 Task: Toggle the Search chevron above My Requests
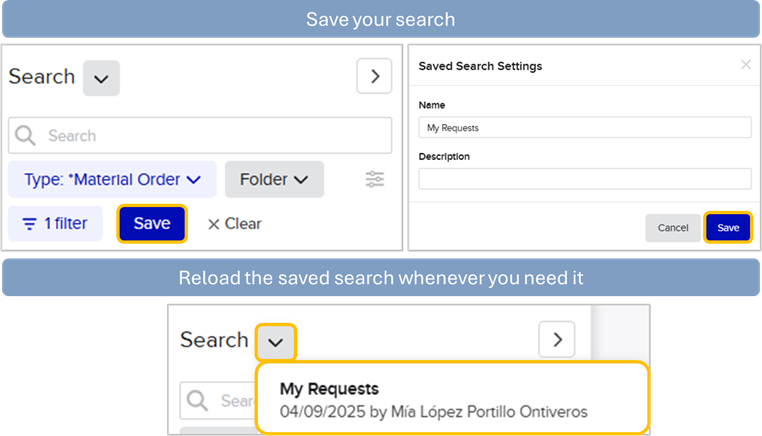(276, 342)
